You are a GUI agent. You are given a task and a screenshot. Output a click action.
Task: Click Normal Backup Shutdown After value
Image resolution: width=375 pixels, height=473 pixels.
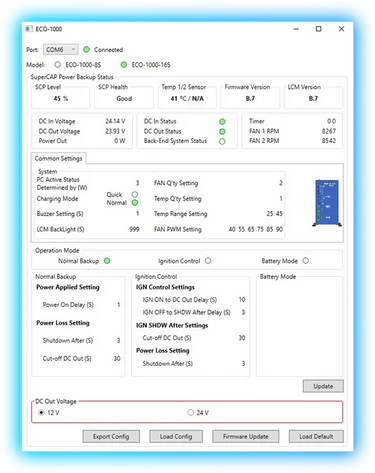118,340
